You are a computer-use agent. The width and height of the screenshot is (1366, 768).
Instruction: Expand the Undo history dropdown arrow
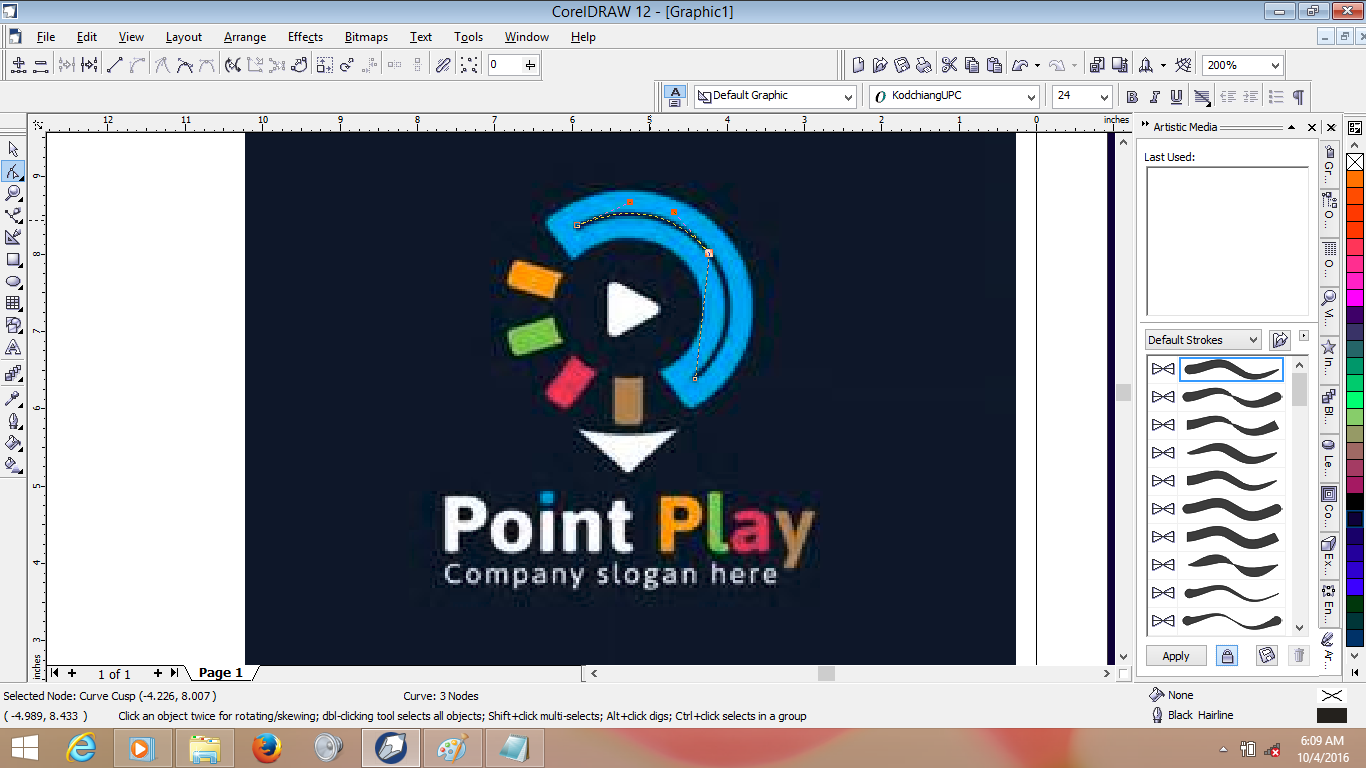click(1037, 66)
